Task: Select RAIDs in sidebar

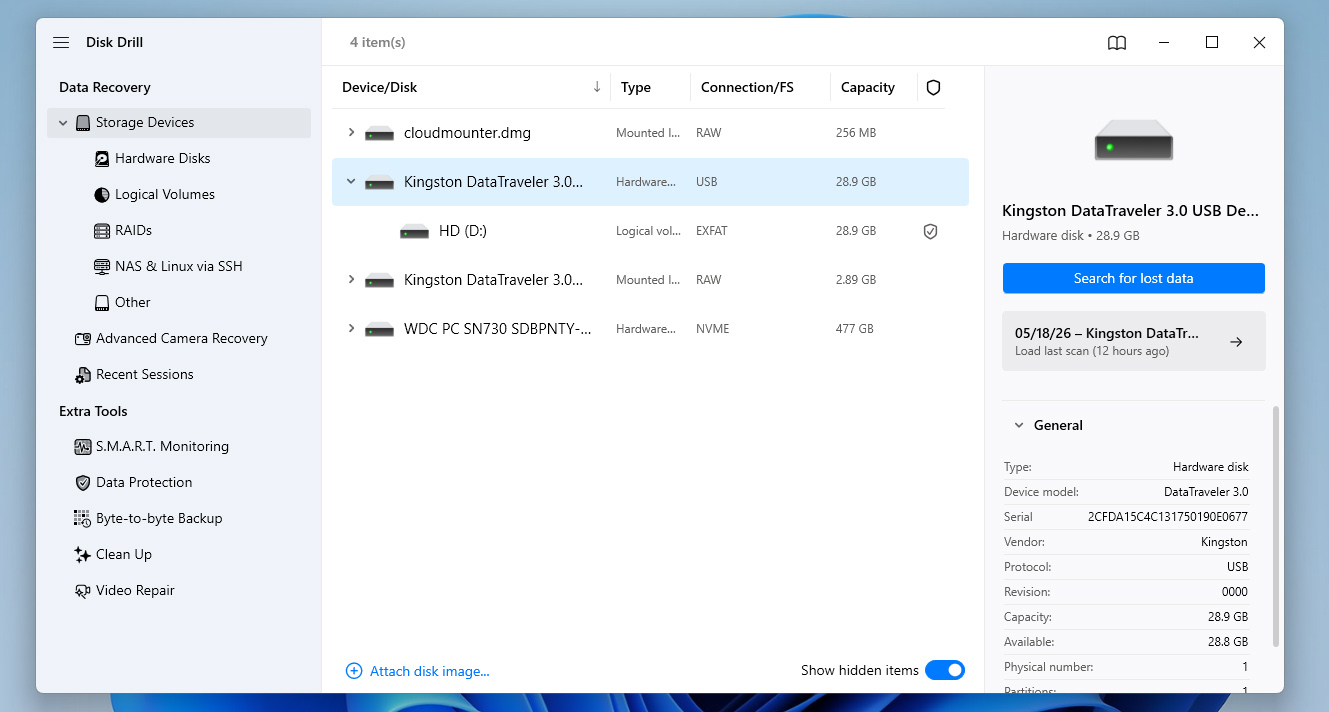Action: [133, 230]
